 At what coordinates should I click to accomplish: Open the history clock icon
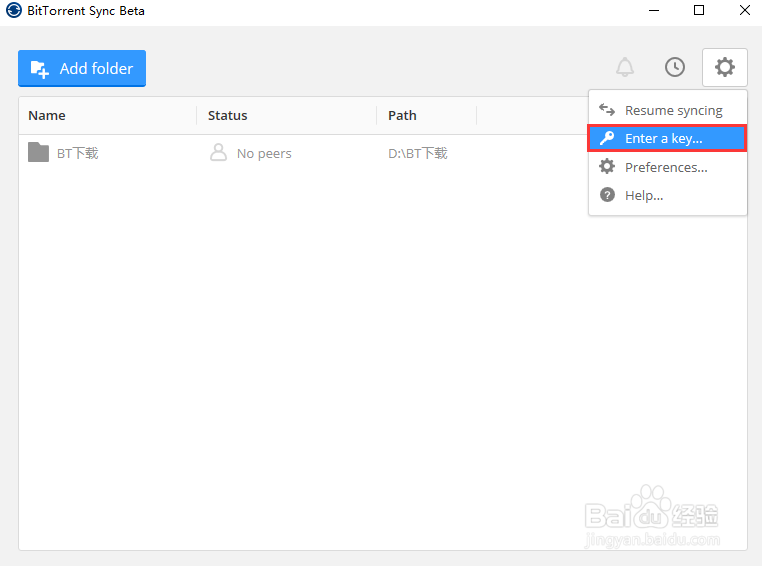coord(675,67)
